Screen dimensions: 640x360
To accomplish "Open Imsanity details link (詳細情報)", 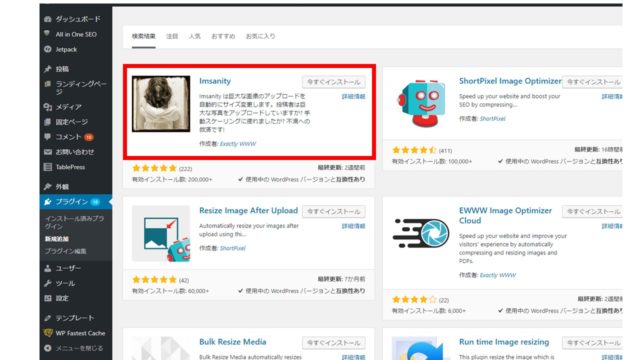I will [x=353, y=97].
